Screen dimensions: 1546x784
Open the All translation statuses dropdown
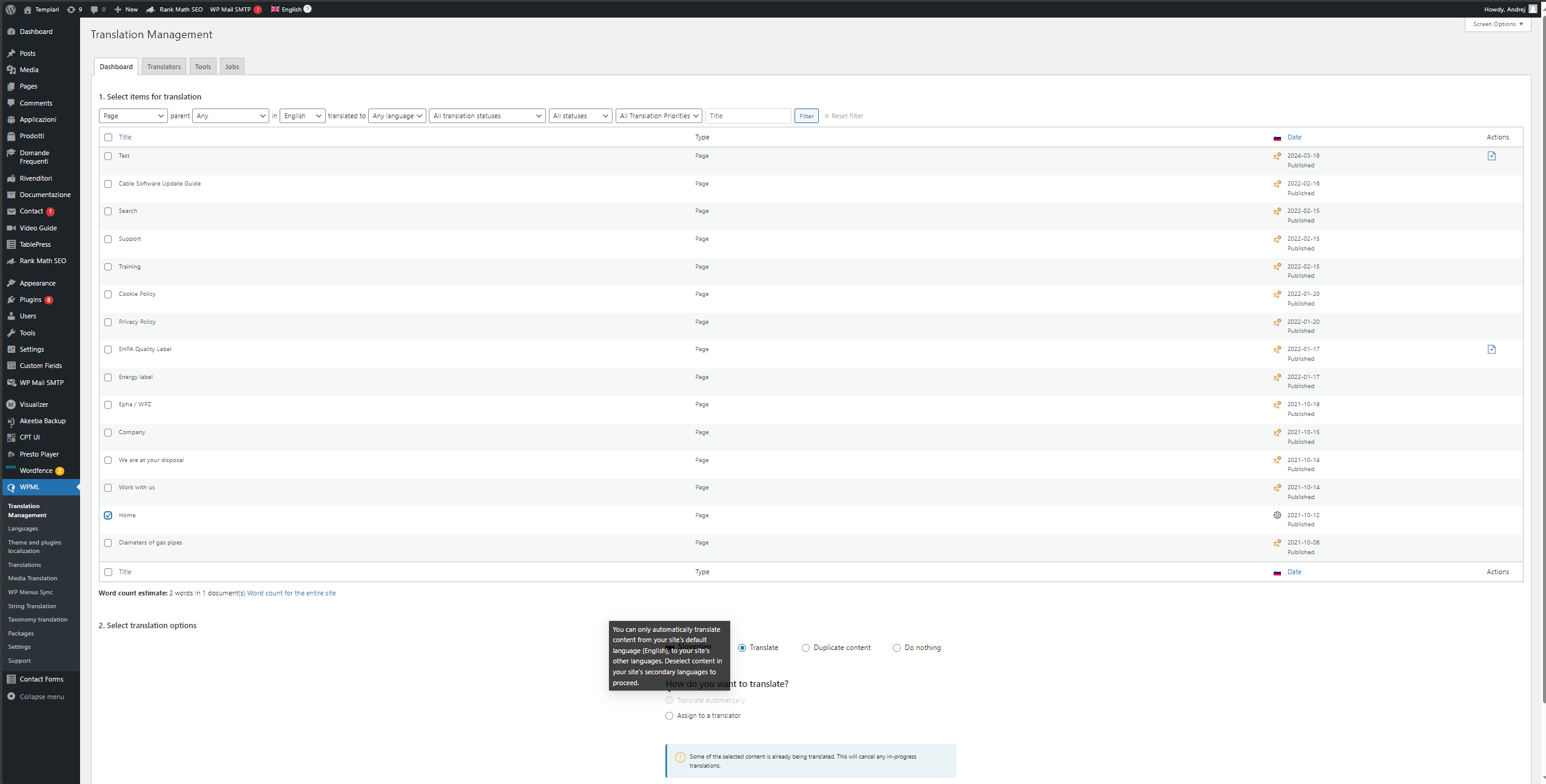coord(487,116)
